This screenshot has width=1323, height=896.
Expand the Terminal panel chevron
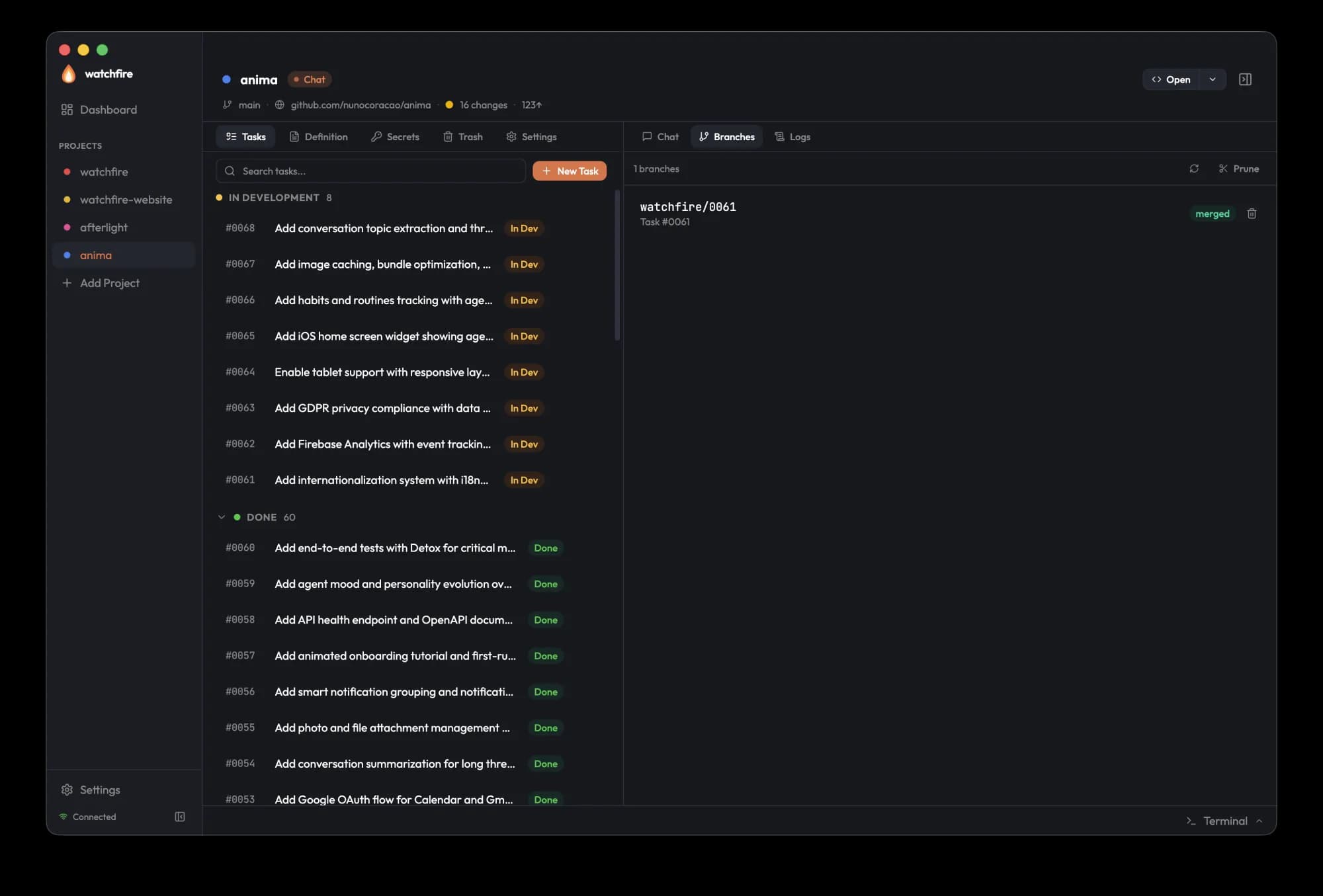click(1259, 821)
